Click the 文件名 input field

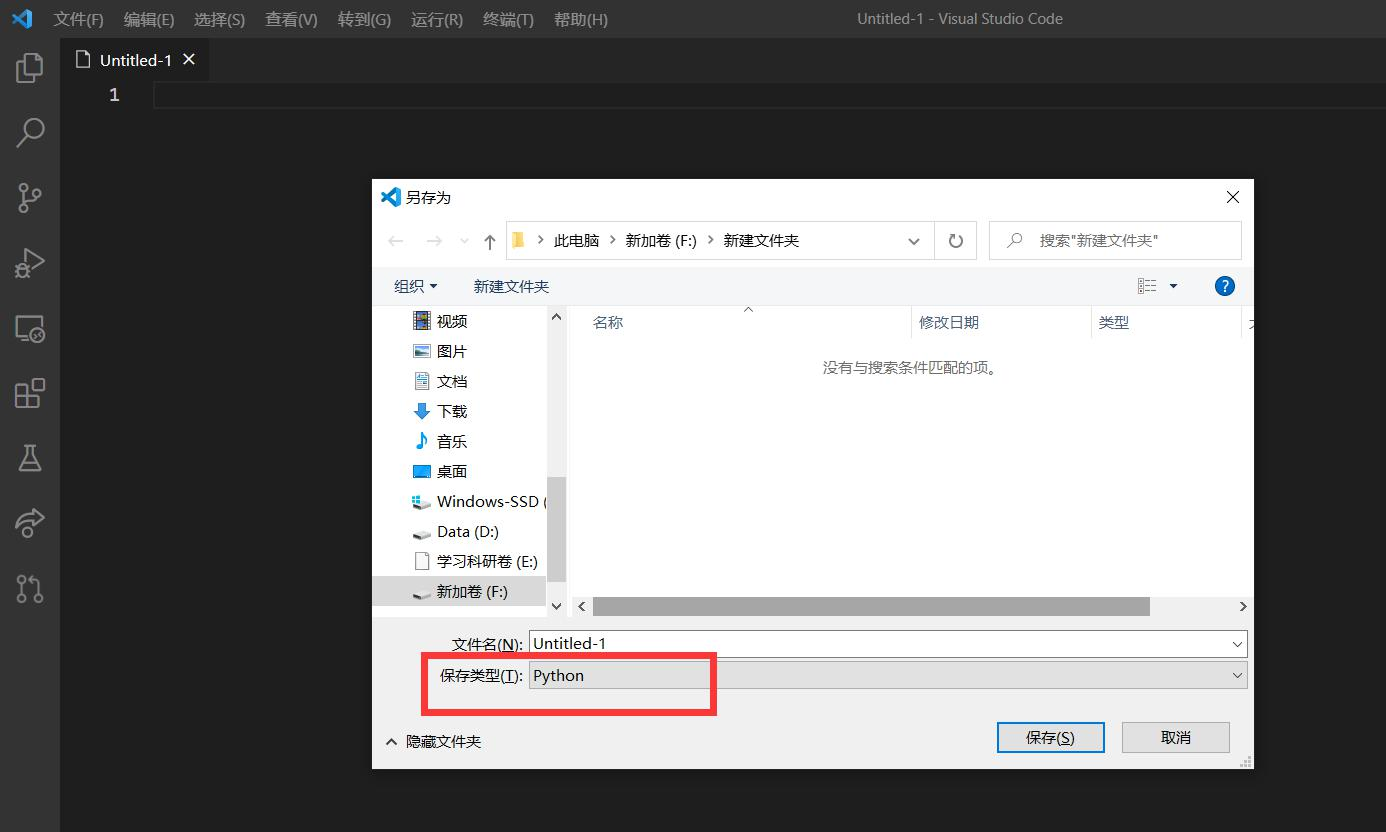pyautogui.click(x=880, y=643)
